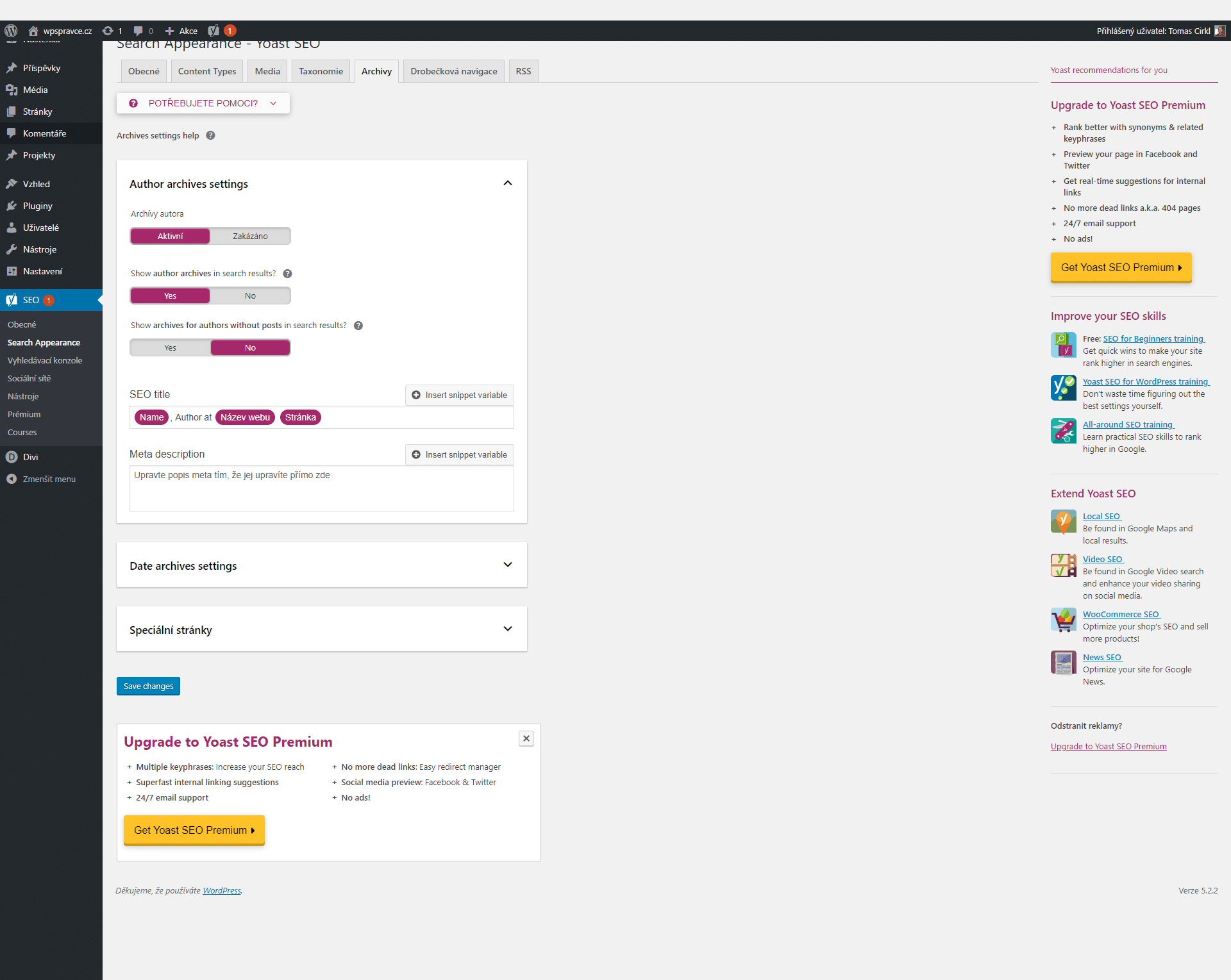Click help icon next to Archives settings help
Image resolution: width=1231 pixels, height=980 pixels.
[x=210, y=135]
